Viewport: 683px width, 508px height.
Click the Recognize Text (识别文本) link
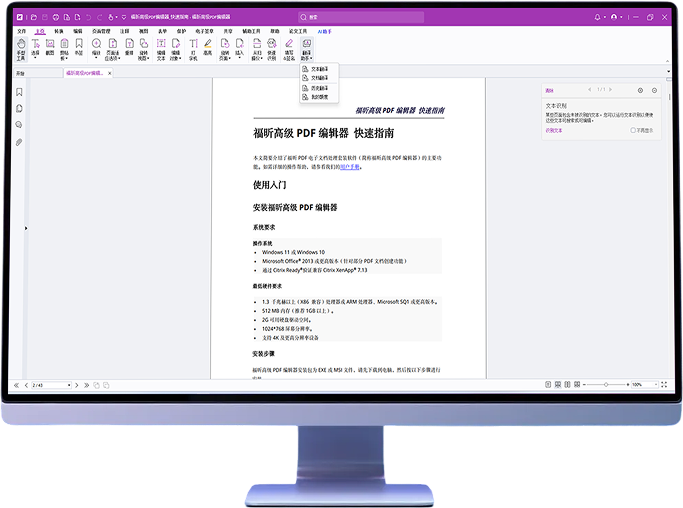point(554,130)
